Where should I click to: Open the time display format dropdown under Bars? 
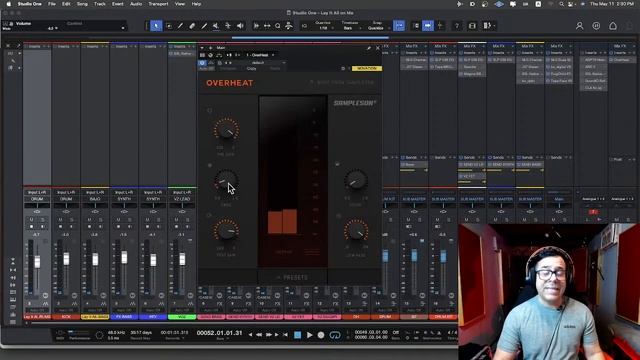pyautogui.click(x=222, y=339)
